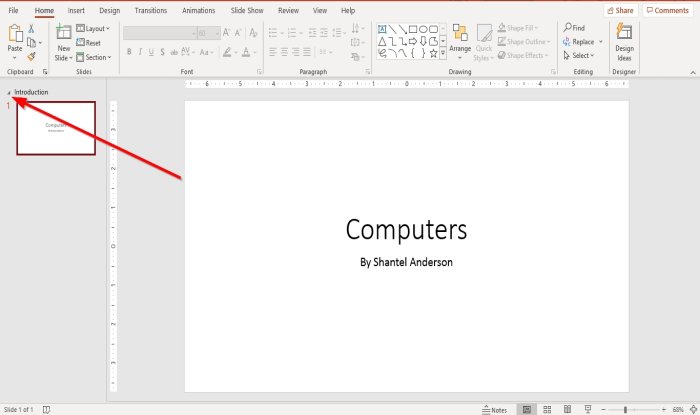This screenshot has width=700, height=415.
Task: Center align text
Action: pyautogui.click(x=284, y=52)
